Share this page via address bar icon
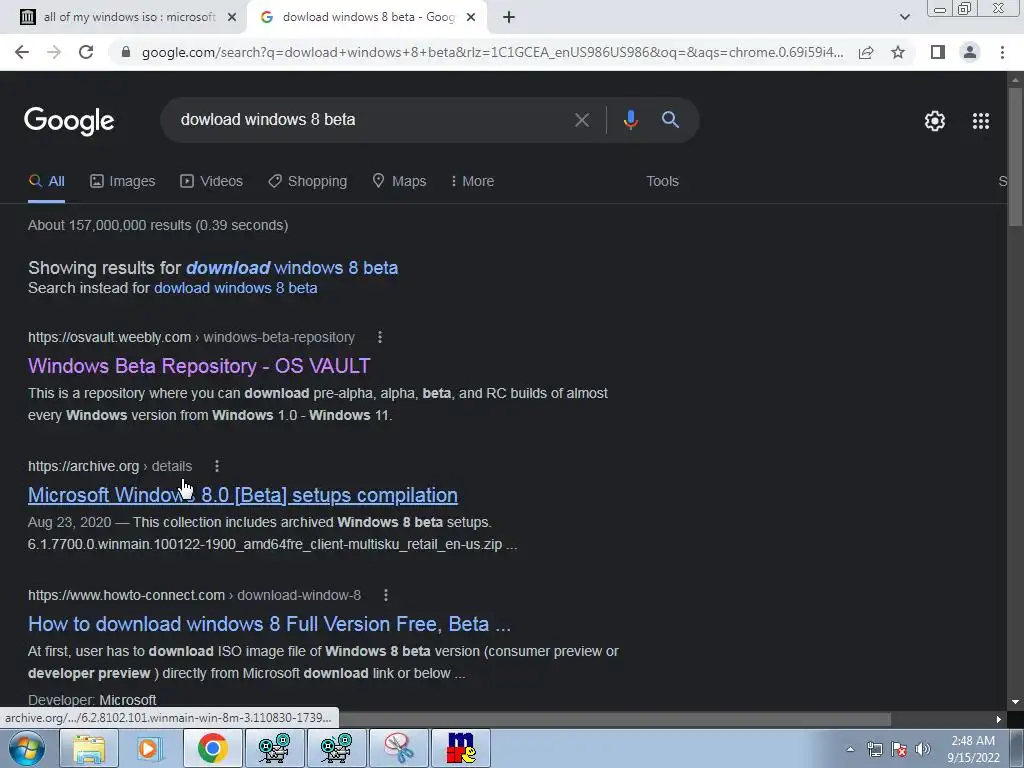This screenshot has width=1024, height=768. pos(866,52)
